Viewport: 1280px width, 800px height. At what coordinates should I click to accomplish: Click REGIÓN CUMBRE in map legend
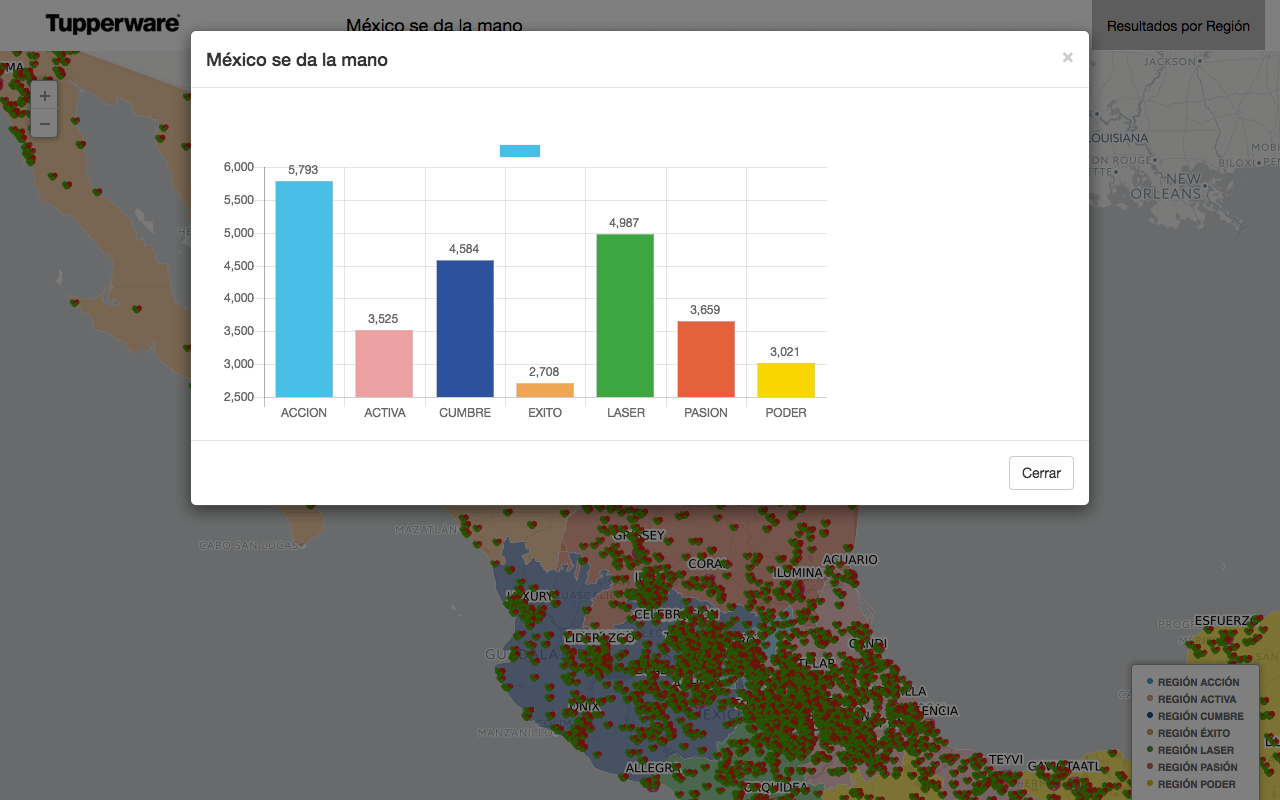pyautogui.click(x=1201, y=716)
